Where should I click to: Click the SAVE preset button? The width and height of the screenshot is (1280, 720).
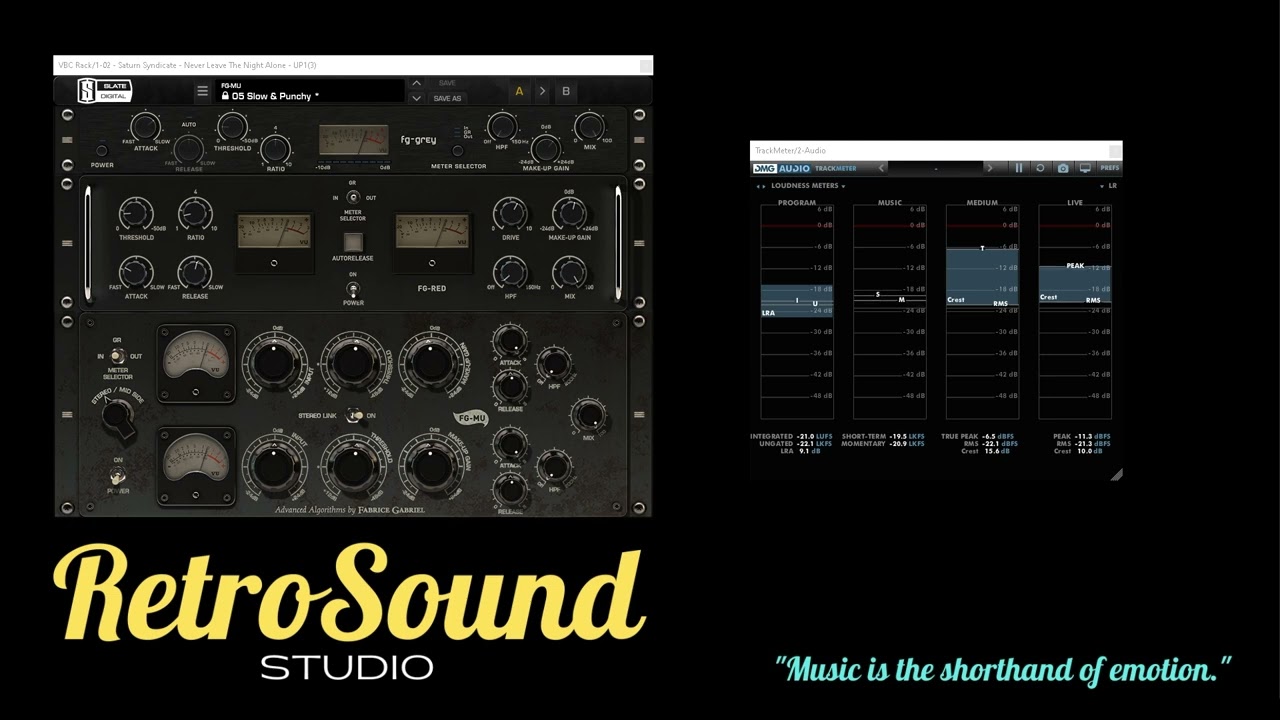click(x=447, y=84)
